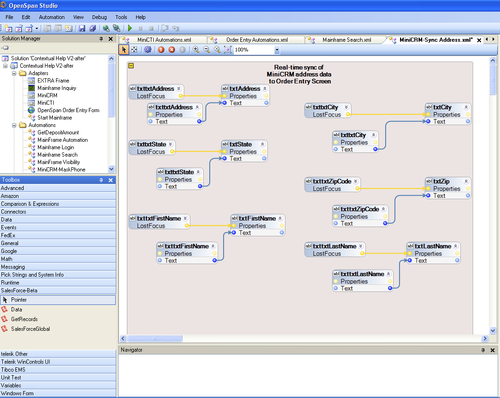Viewport: 500px width, 398px height.
Task: Click the fit-to-window zoom icon
Action: click(x=228, y=50)
